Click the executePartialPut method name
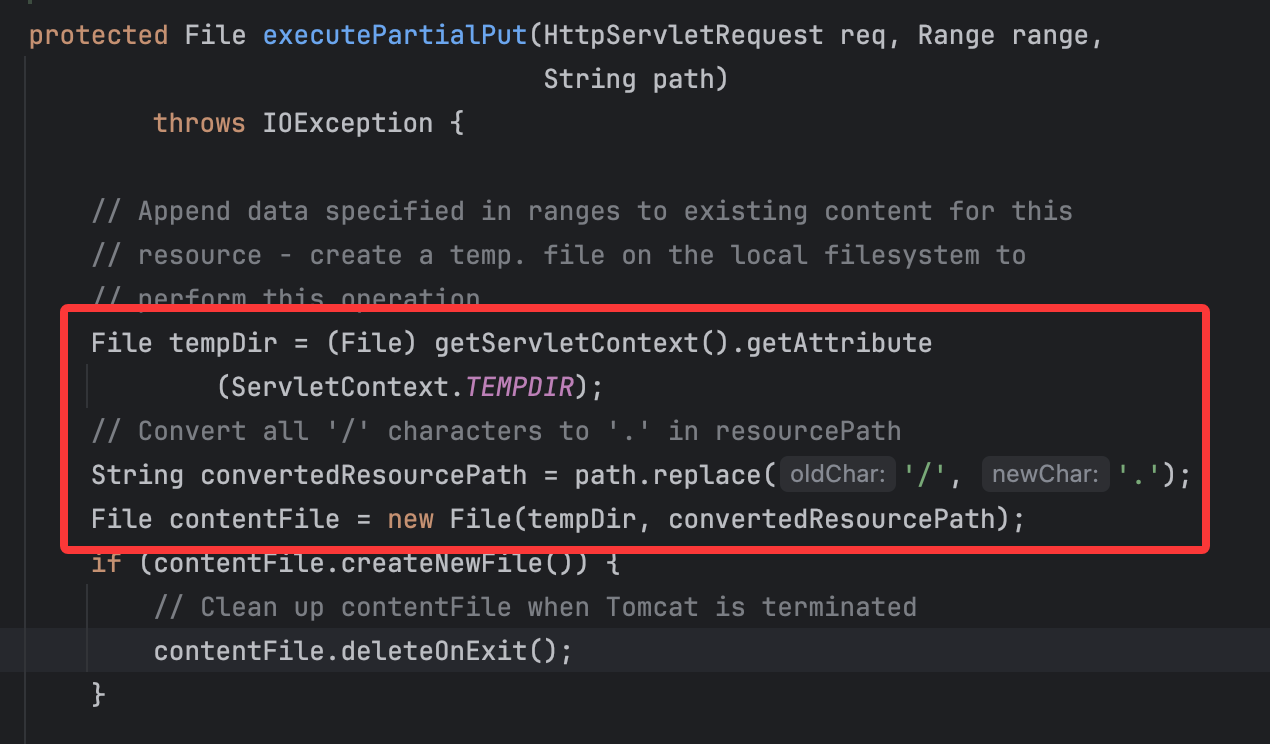 coord(395,36)
